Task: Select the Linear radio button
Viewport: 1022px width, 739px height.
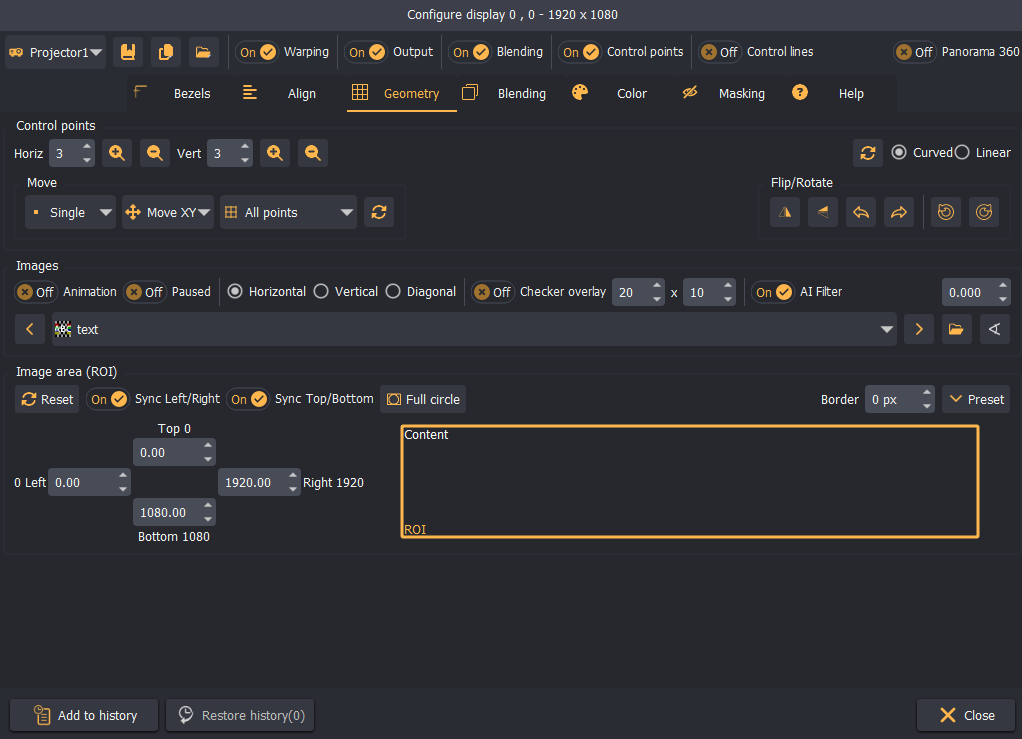Action: tap(962, 152)
